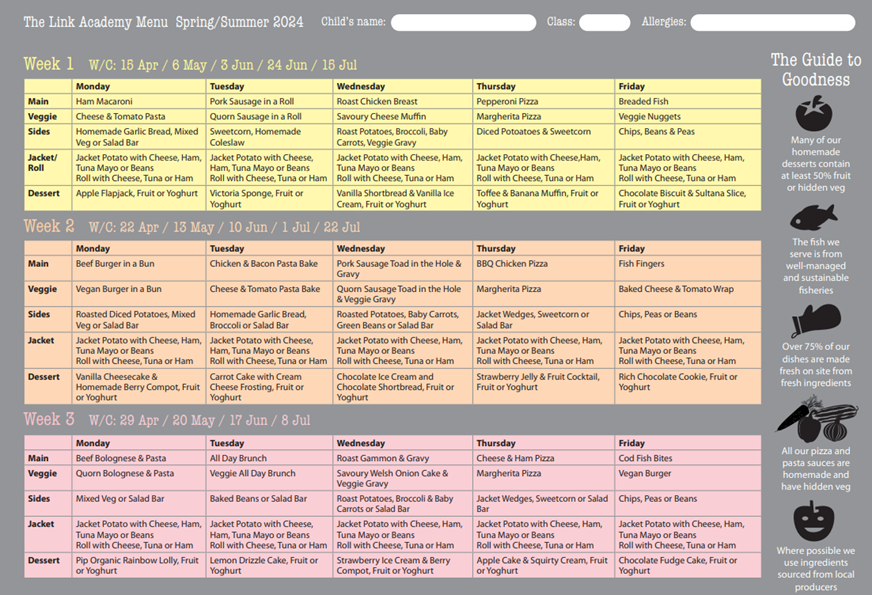Select the 'Fish Fingers' cell
872x595 pixels.
tap(688, 269)
